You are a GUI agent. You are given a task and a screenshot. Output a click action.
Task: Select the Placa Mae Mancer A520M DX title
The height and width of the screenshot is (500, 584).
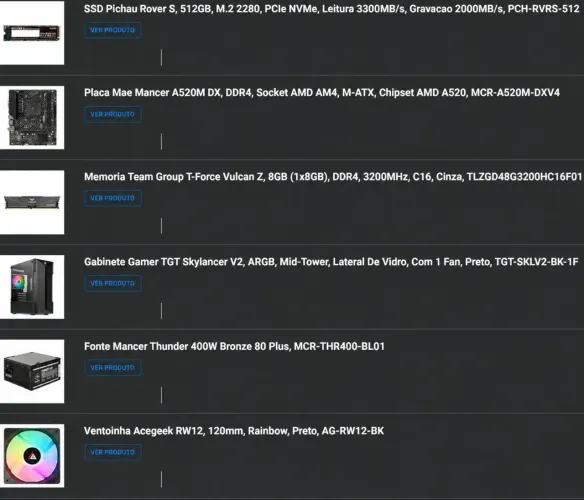(322, 93)
